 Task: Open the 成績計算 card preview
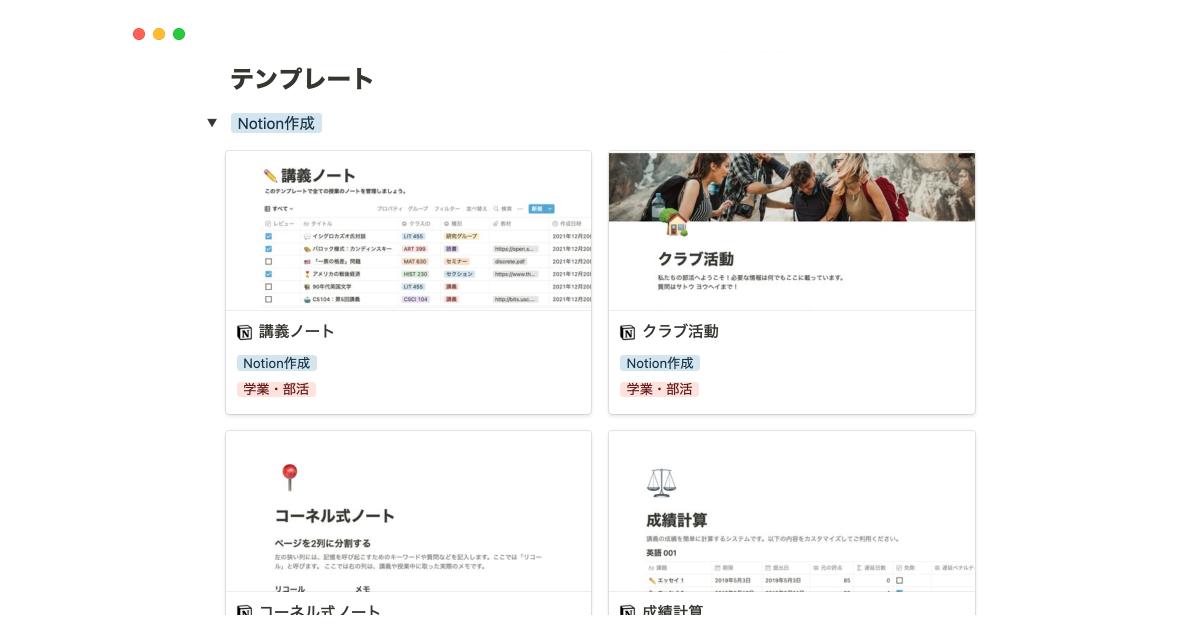pos(792,511)
